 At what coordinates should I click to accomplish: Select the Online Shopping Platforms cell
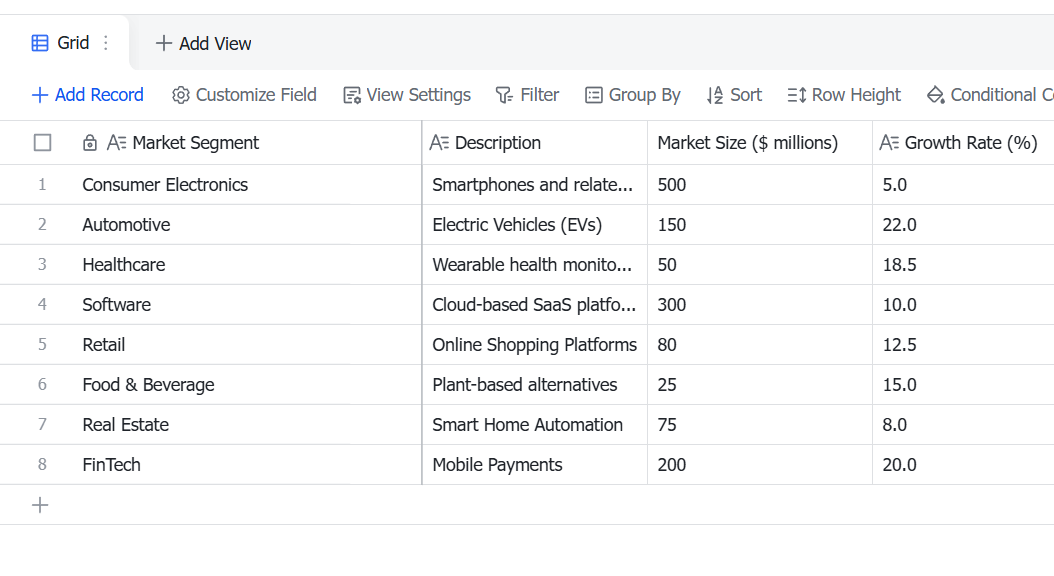click(535, 345)
